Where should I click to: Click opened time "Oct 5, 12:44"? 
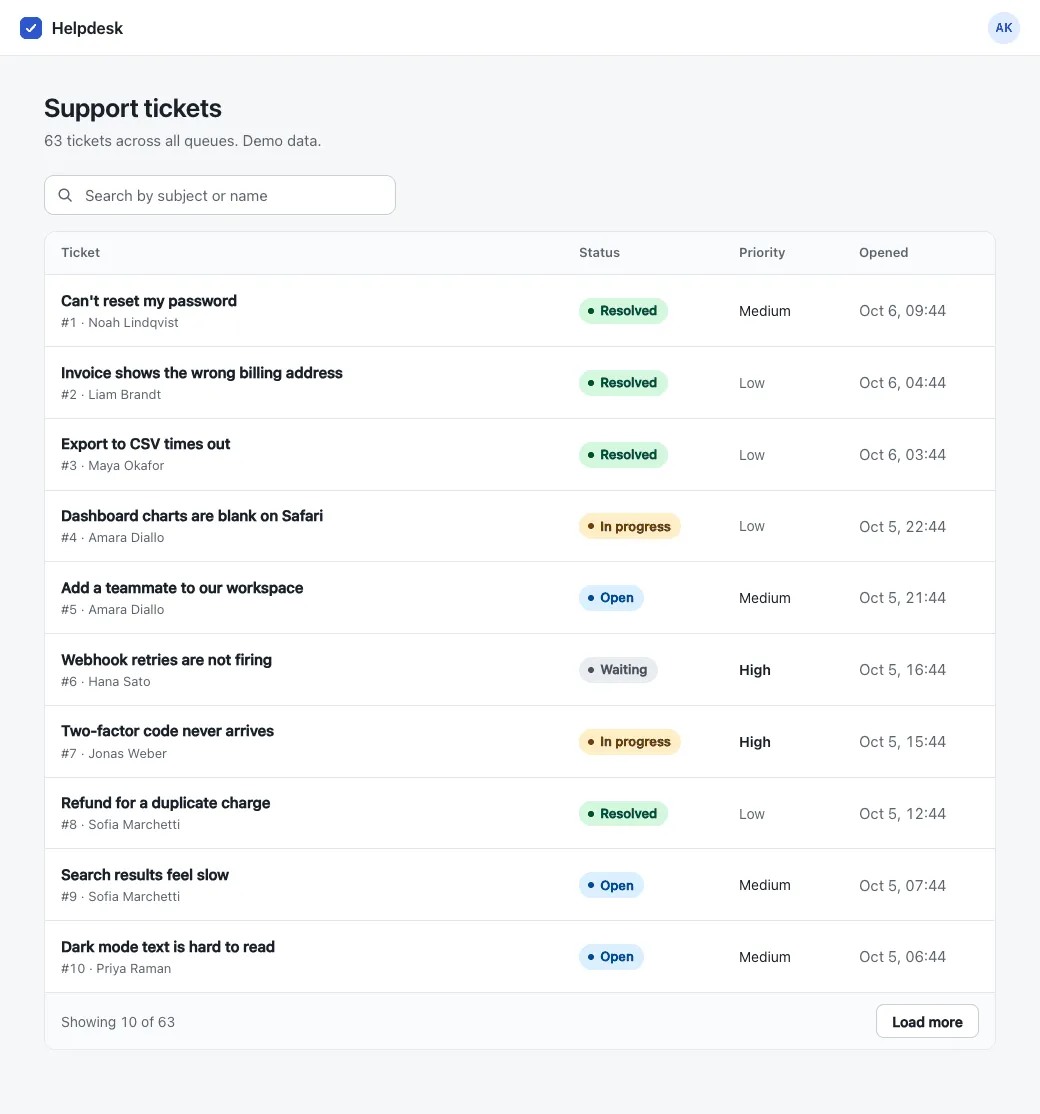902,813
